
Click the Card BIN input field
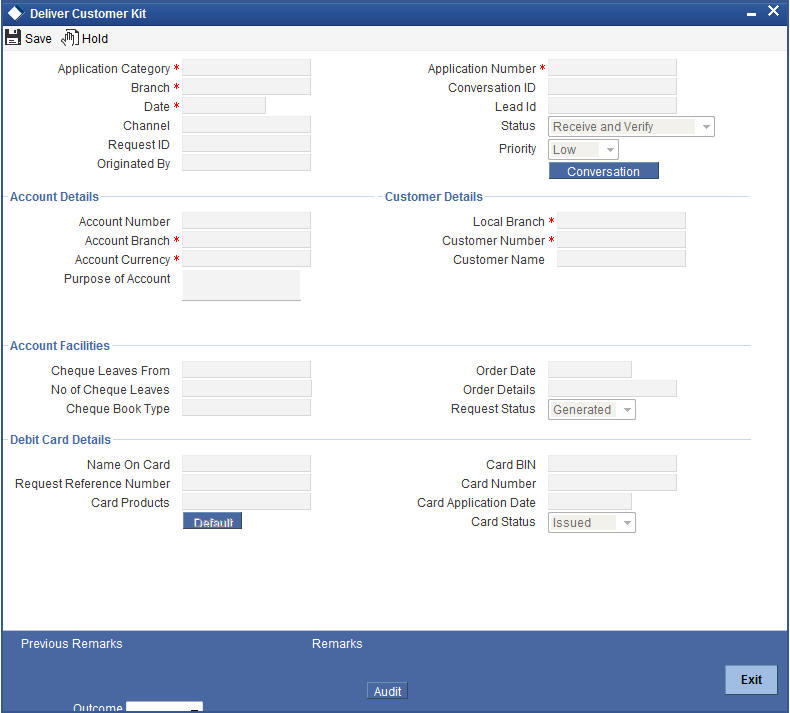point(612,464)
